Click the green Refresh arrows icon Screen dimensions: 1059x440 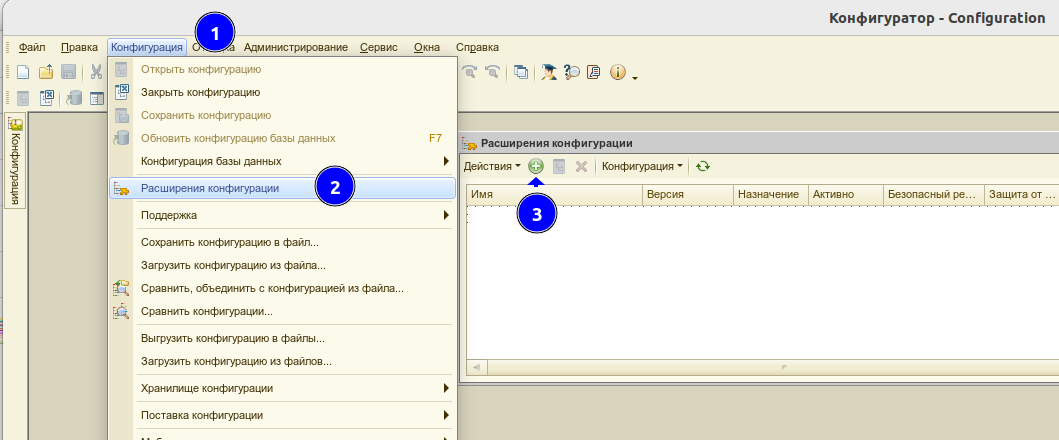point(703,166)
